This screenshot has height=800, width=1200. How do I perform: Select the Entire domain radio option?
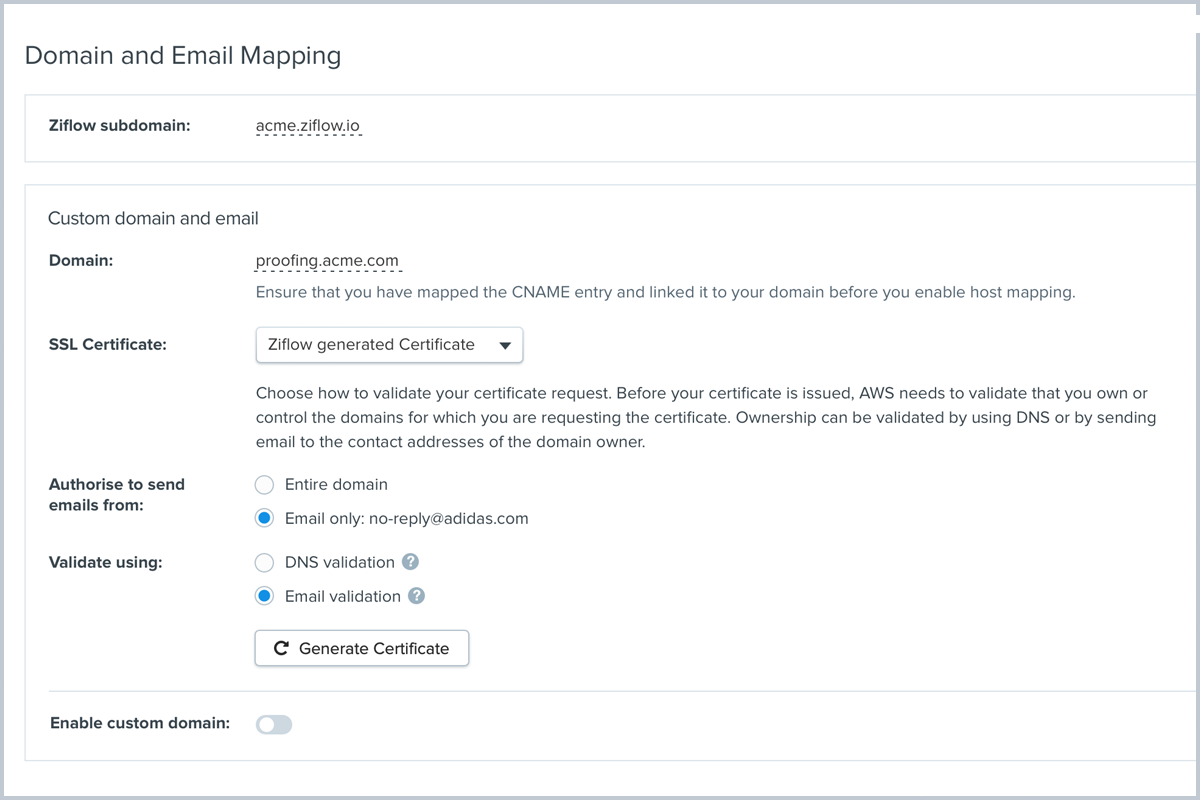pyautogui.click(x=264, y=485)
